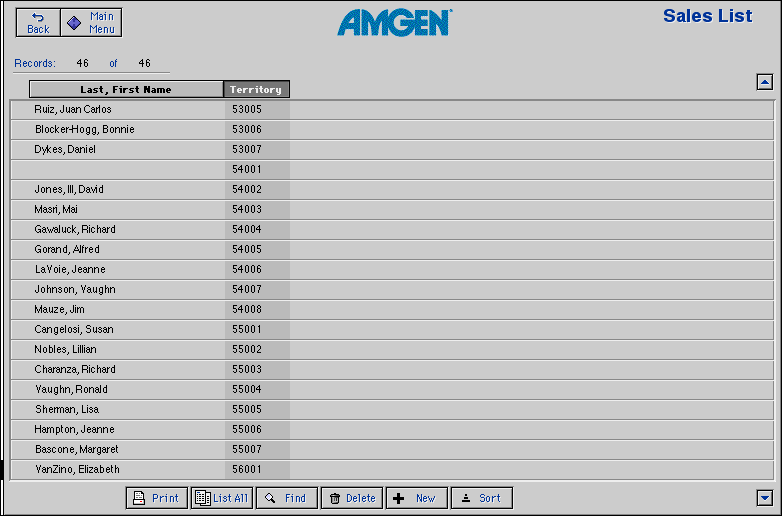Select row Gorand, Alfred
The height and width of the screenshot is (516, 782).
coord(392,249)
